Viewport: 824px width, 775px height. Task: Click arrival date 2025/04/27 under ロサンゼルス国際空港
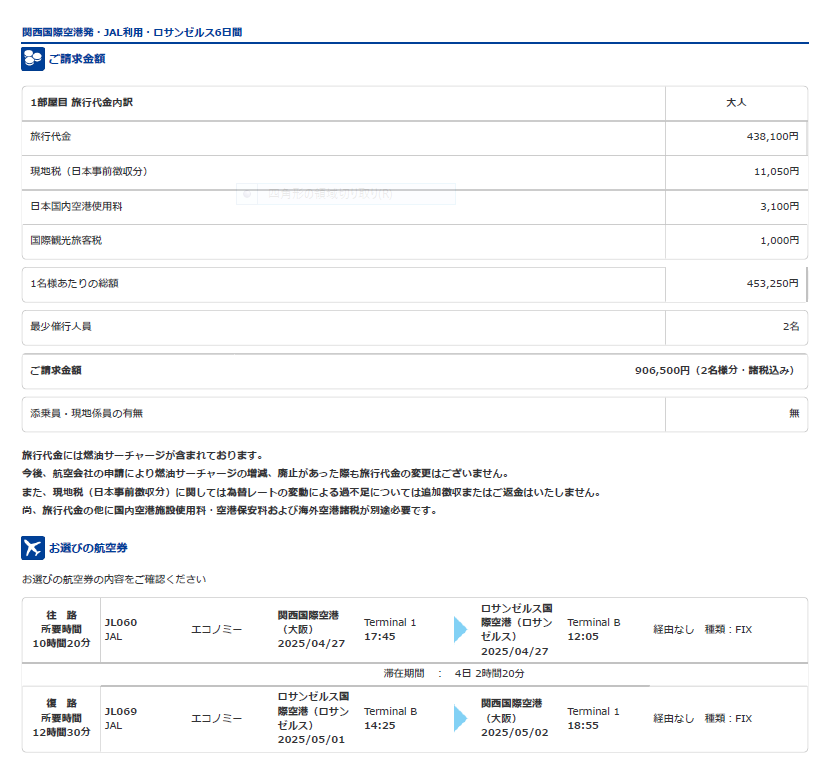[514, 652]
